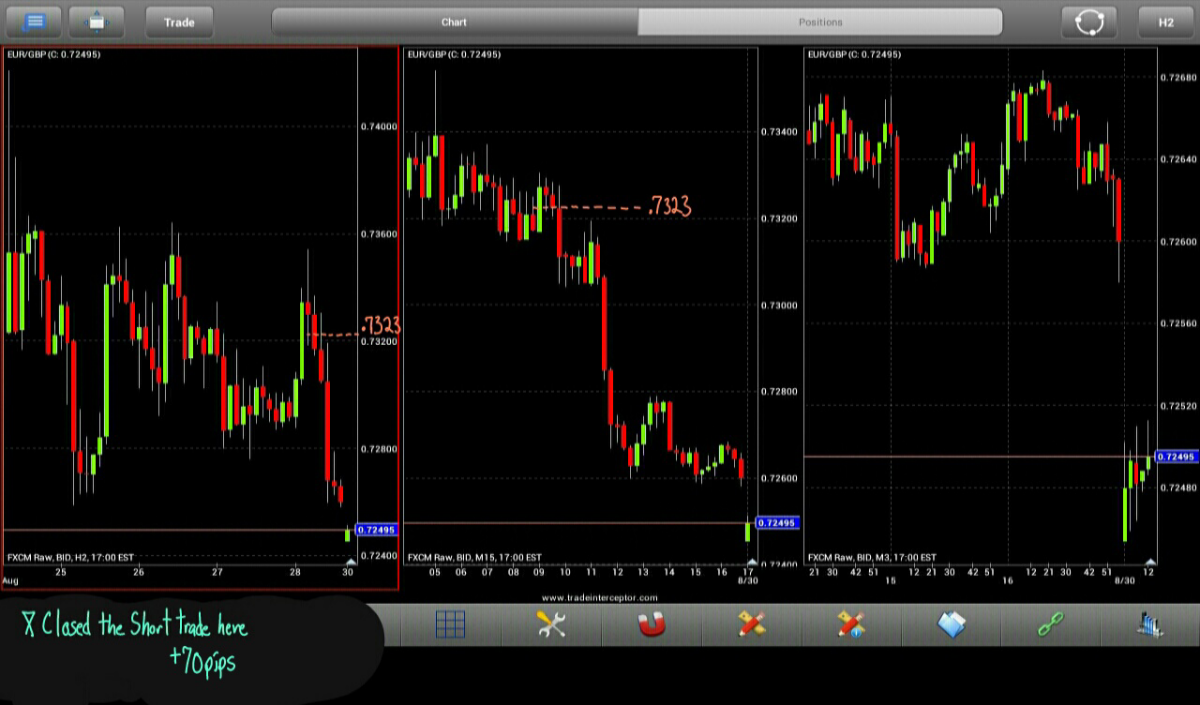Screen dimensions: 1200x705
Task: Jump to latest bar in M3 chart
Action: (x=1150, y=564)
